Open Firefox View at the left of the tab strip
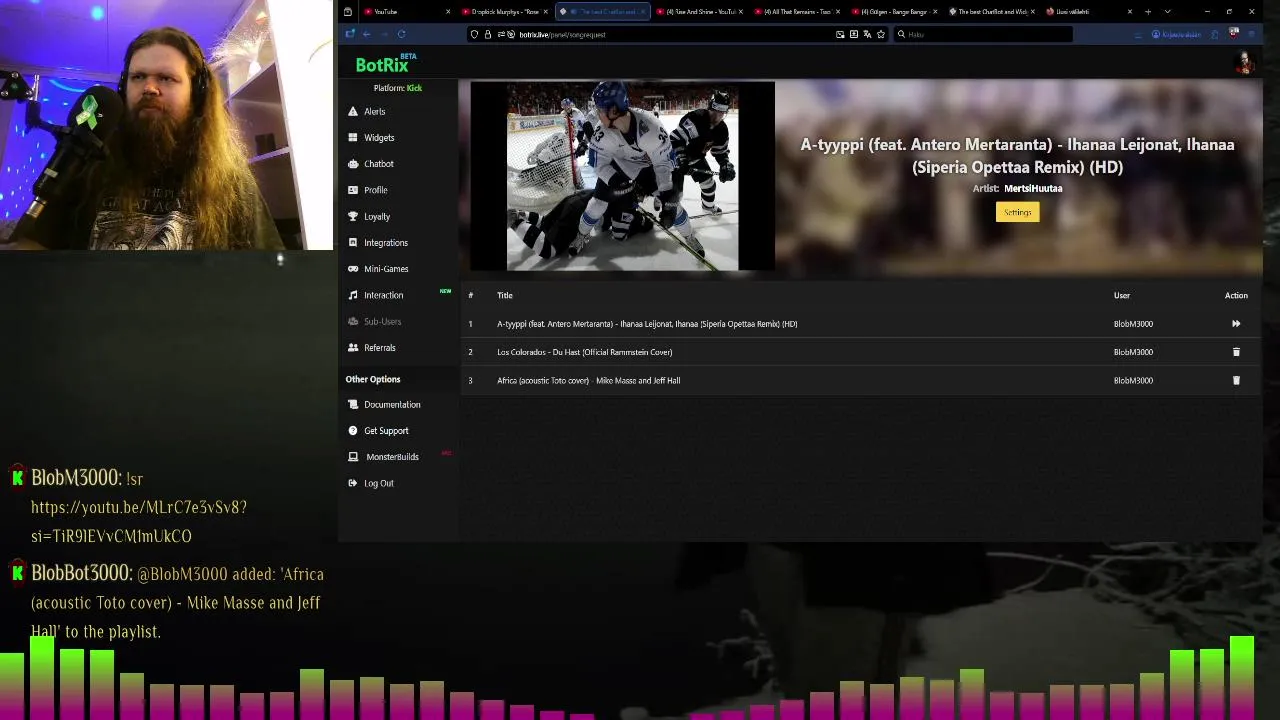 pyautogui.click(x=348, y=12)
